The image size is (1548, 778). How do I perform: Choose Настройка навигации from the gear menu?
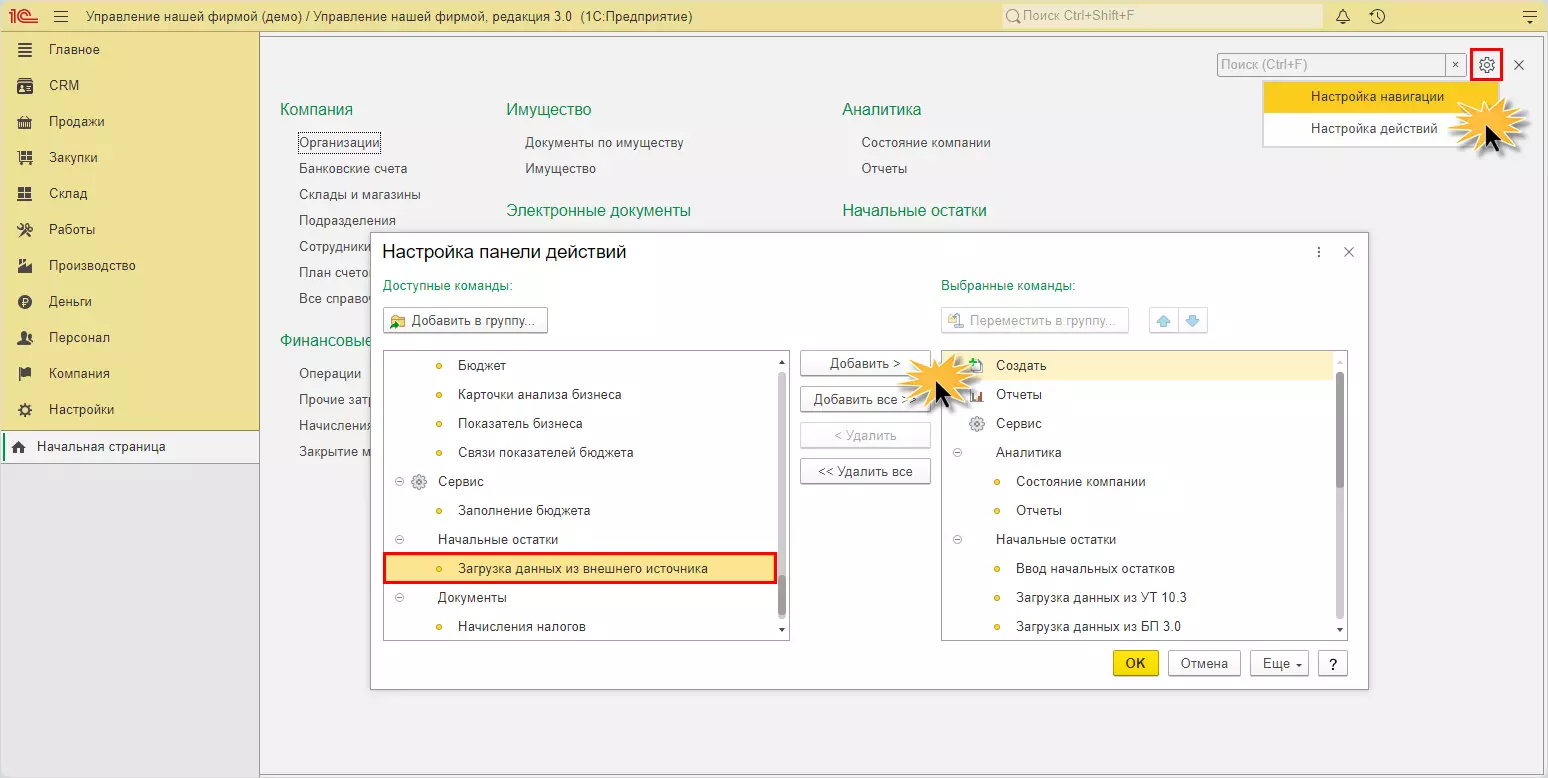(x=1381, y=97)
